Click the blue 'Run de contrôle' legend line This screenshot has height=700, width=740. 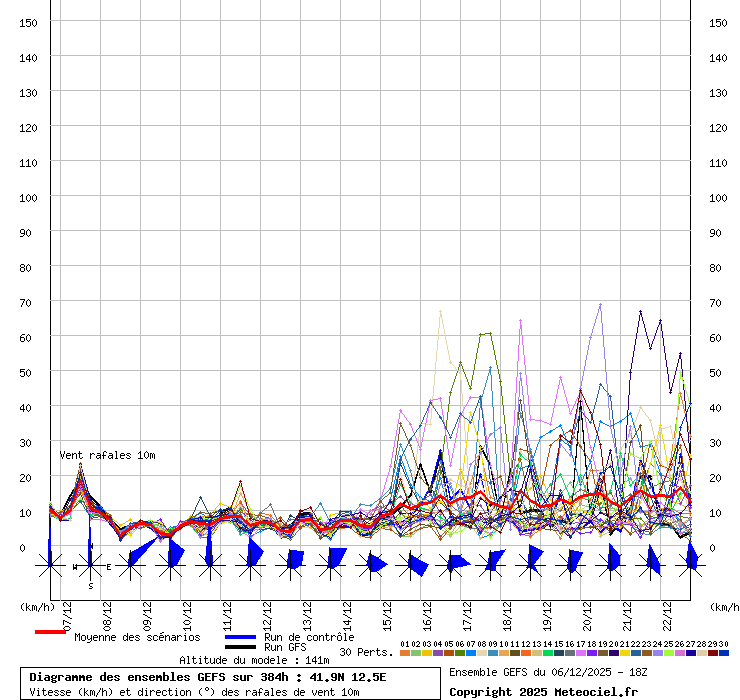tap(240, 637)
